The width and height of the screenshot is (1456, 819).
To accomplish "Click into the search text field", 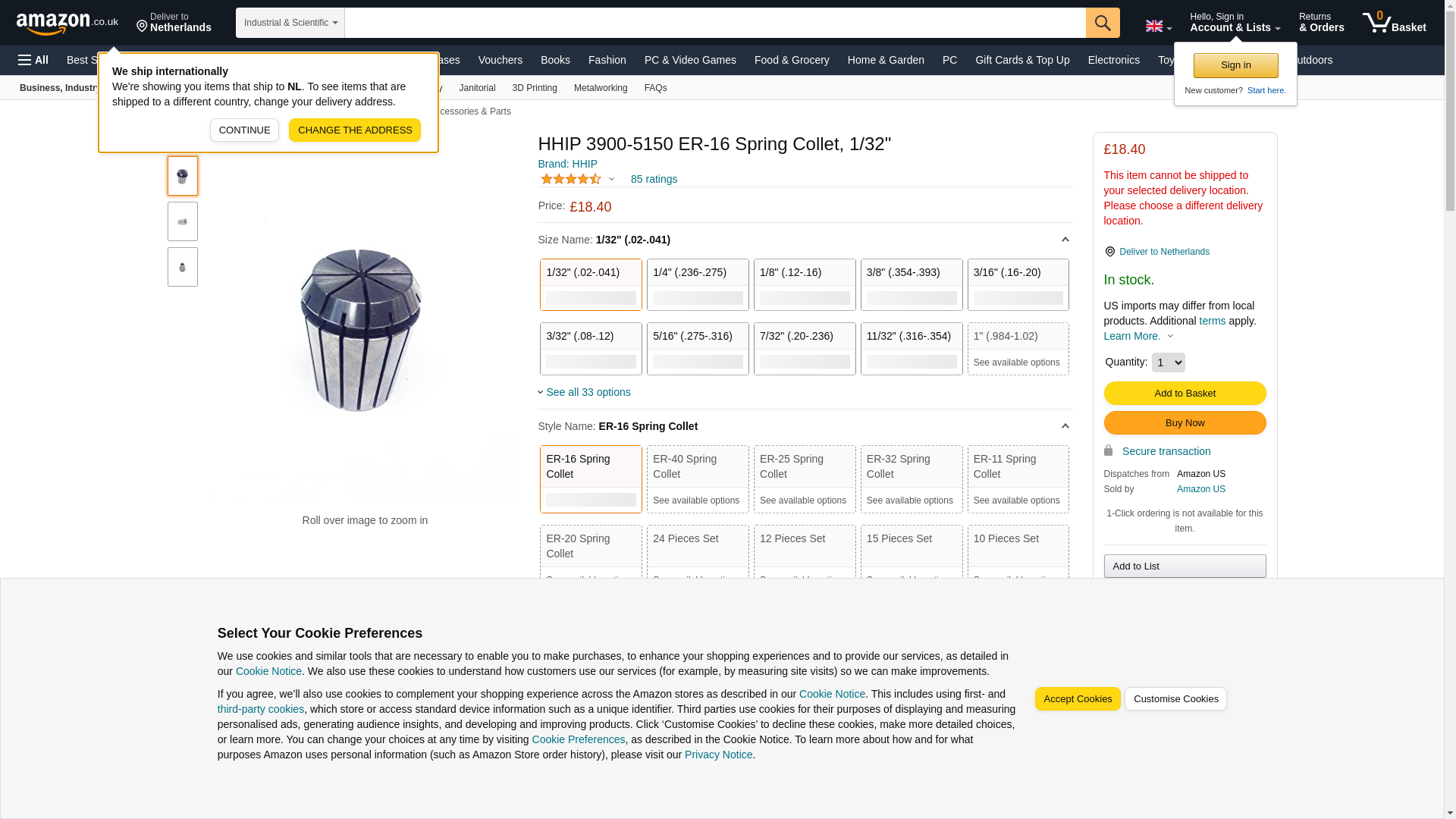I will [x=714, y=23].
